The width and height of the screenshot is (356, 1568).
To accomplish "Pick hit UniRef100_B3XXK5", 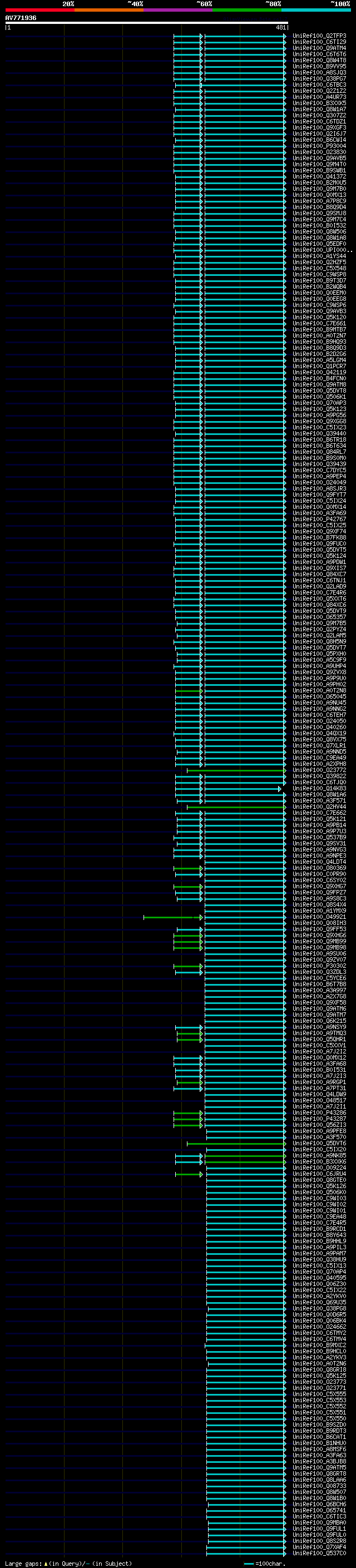I will click(319, 103).
